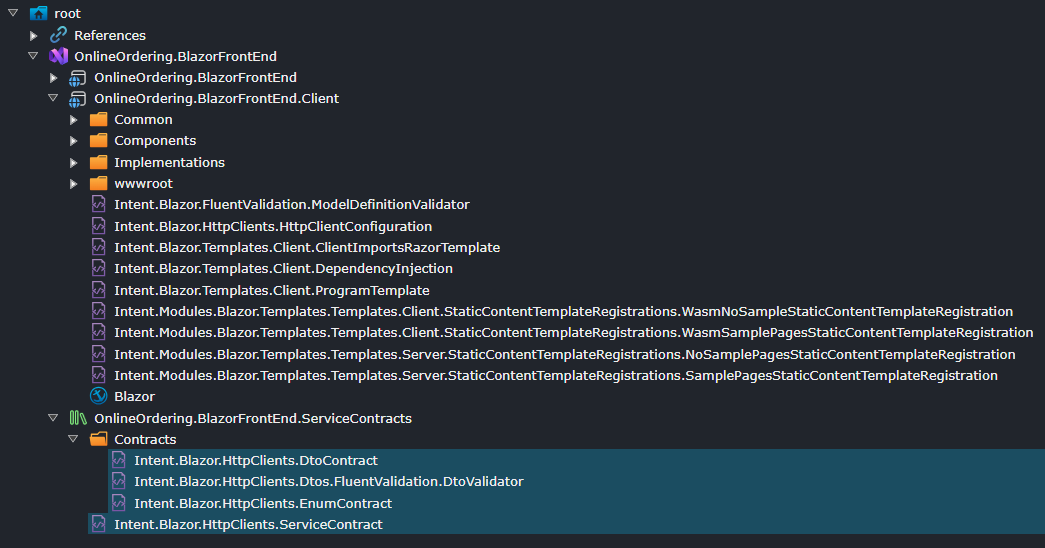
Task: Click the Blazor icon in the Client project
Action: click(98, 396)
